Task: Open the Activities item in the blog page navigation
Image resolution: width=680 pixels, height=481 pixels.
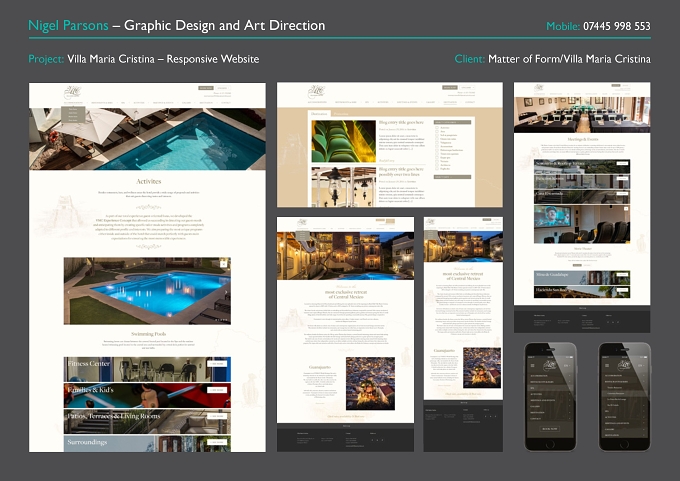Action: pos(383,102)
